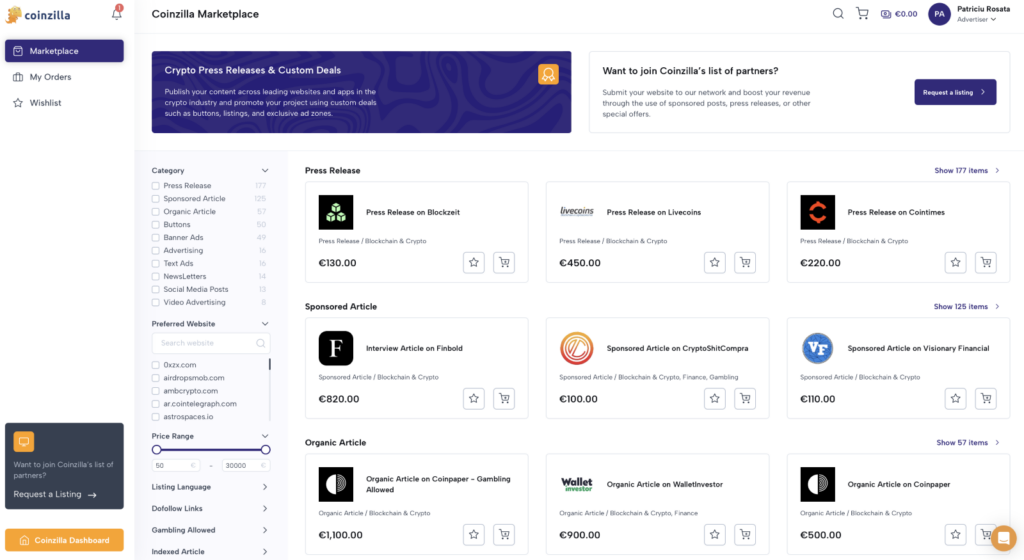1024x560 pixels.
Task: Click the search magnifier icon in header
Action: click(838, 14)
